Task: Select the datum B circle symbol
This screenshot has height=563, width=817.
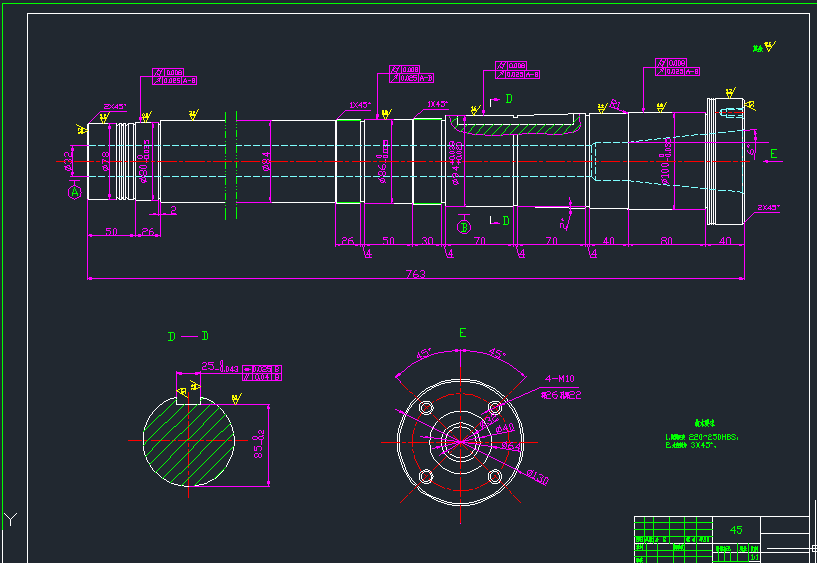Action: (464, 227)
